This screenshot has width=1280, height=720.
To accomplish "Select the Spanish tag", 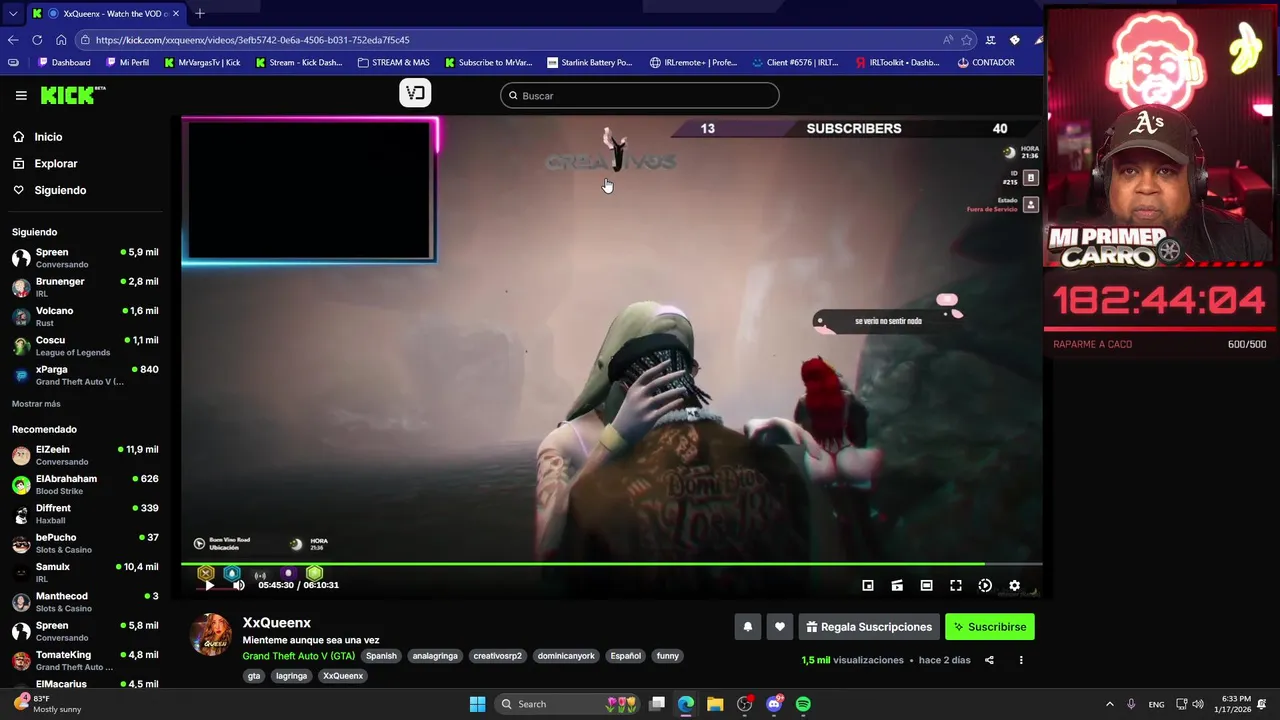I will [x=381, y=656].
